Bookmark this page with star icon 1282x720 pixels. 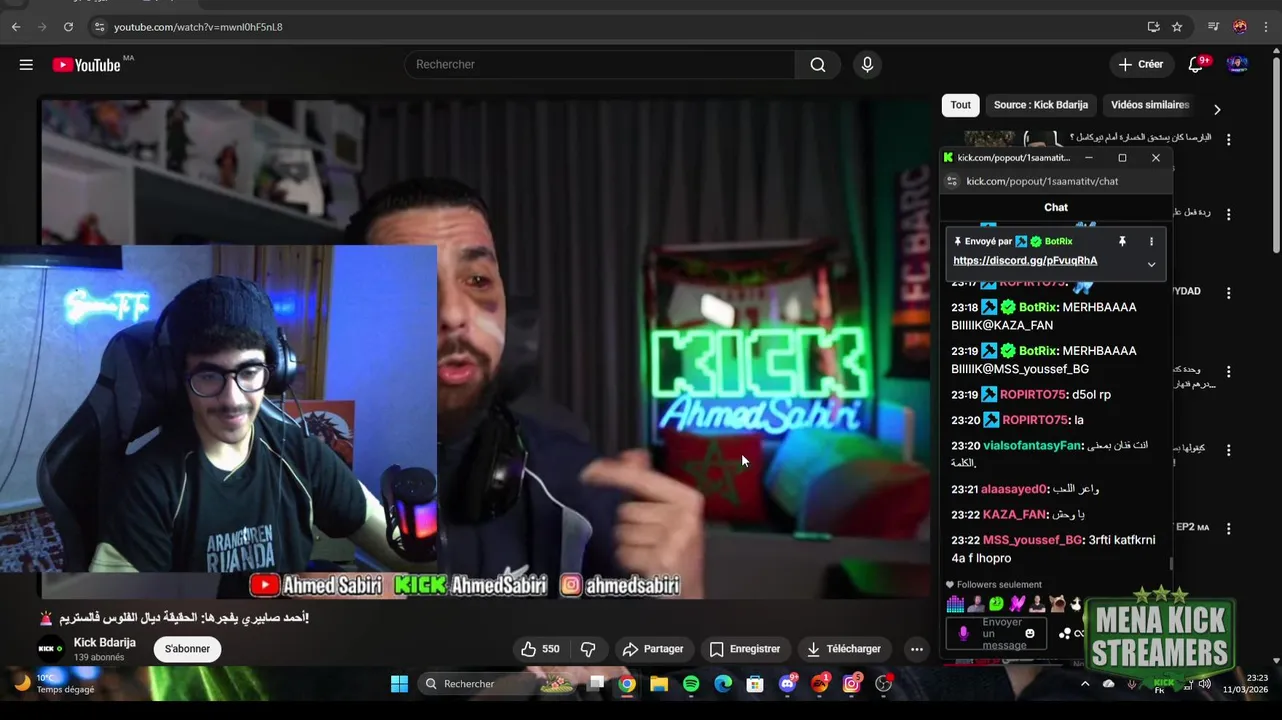(1177, 27)
